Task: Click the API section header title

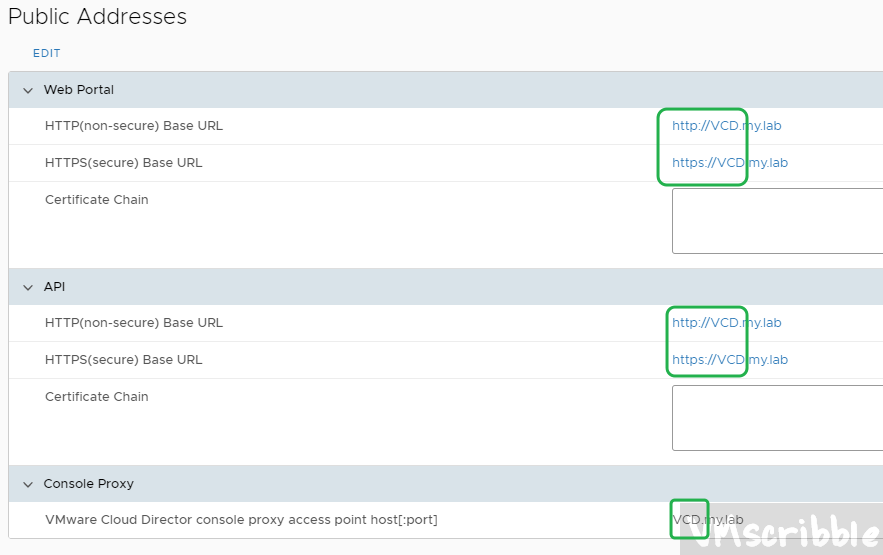Action: [54, 287]
